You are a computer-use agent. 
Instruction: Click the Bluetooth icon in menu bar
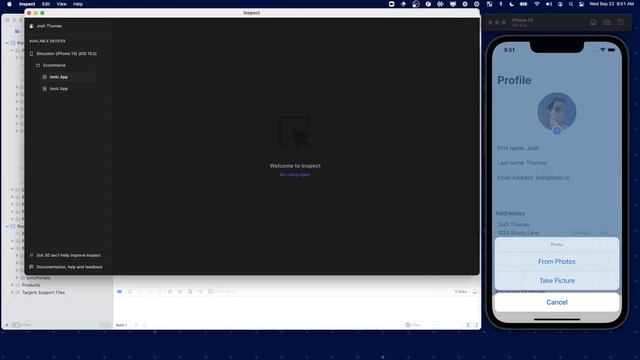pos(501,4)
